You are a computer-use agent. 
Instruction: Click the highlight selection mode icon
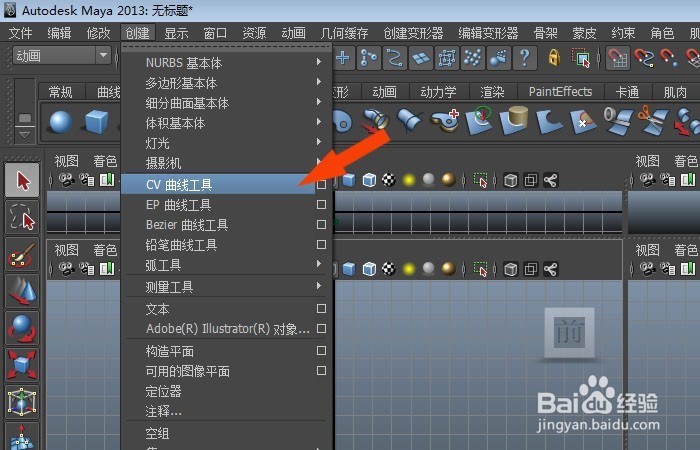click(580, 58)
